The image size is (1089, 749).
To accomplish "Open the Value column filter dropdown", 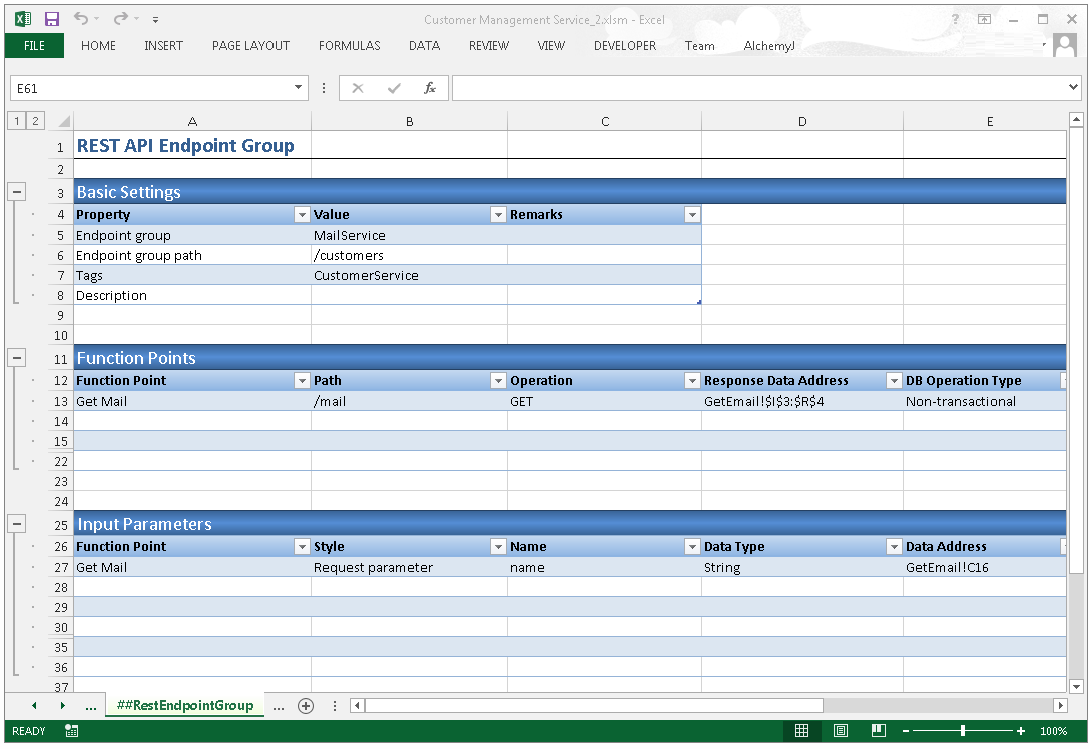I will click(x=498, y=215).
